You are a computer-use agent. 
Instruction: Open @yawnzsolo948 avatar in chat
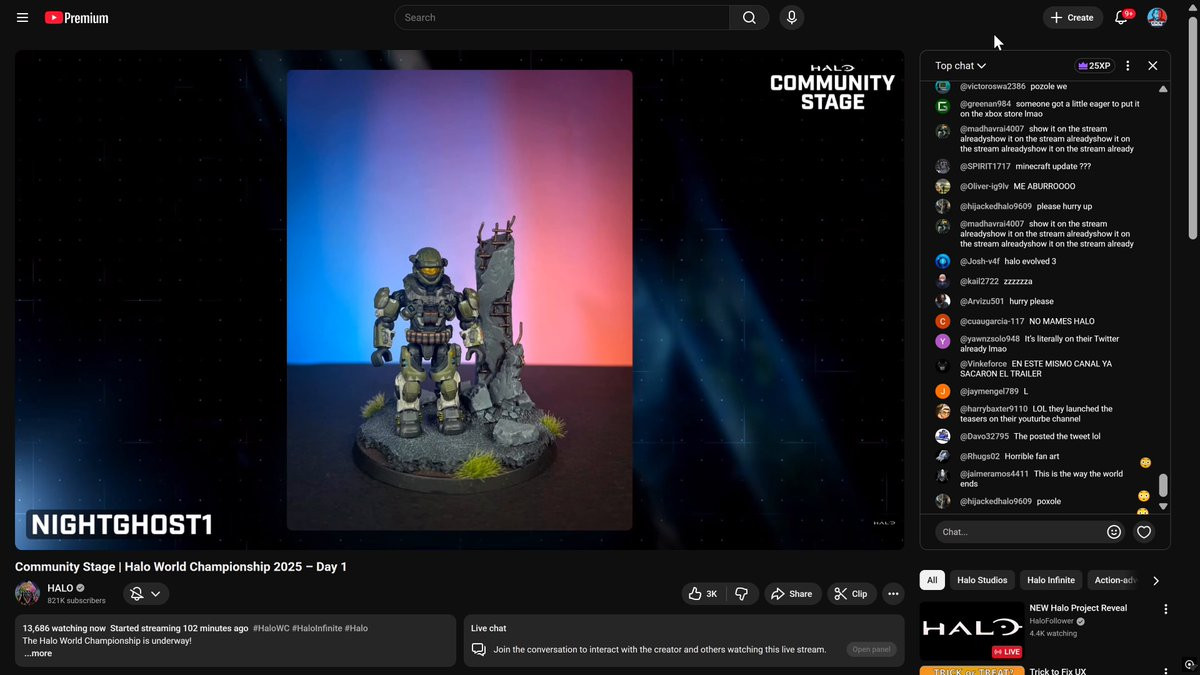(x=942, y=341)
